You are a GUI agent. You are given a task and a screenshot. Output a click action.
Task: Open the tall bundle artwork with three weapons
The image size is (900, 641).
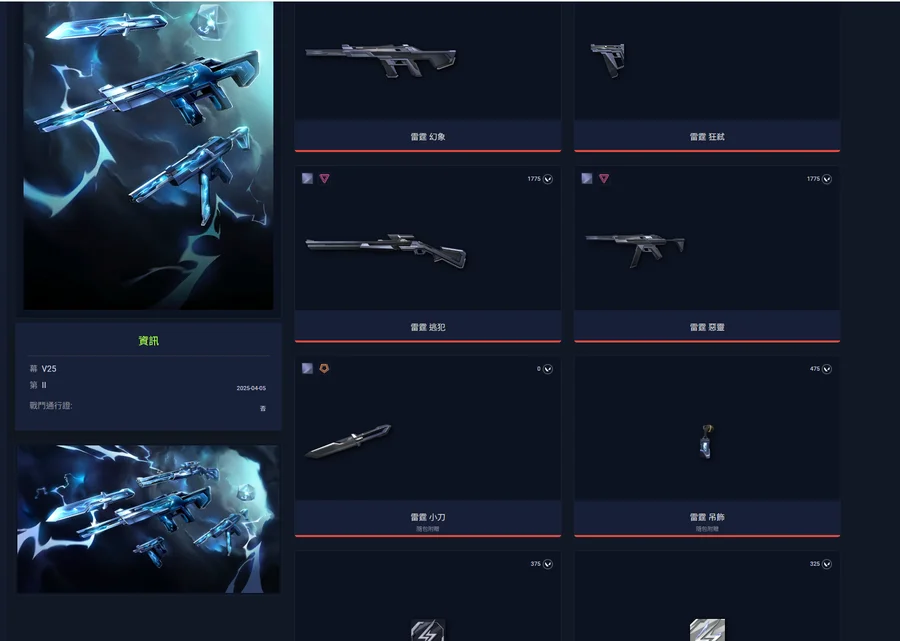point(148,156)
